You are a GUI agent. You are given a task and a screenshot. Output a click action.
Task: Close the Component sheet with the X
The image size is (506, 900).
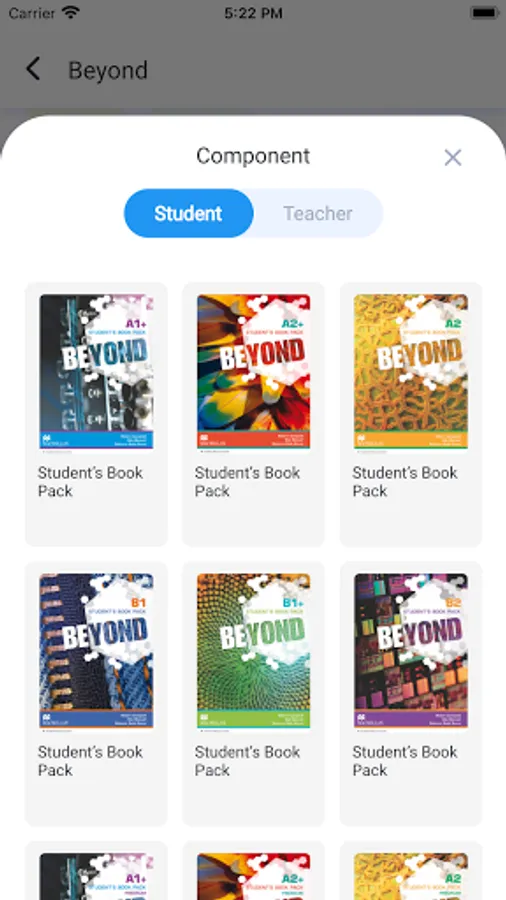coord(453,157)
